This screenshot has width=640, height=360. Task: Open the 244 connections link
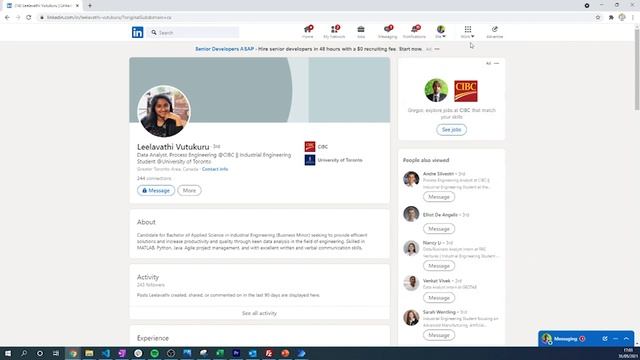154,178
